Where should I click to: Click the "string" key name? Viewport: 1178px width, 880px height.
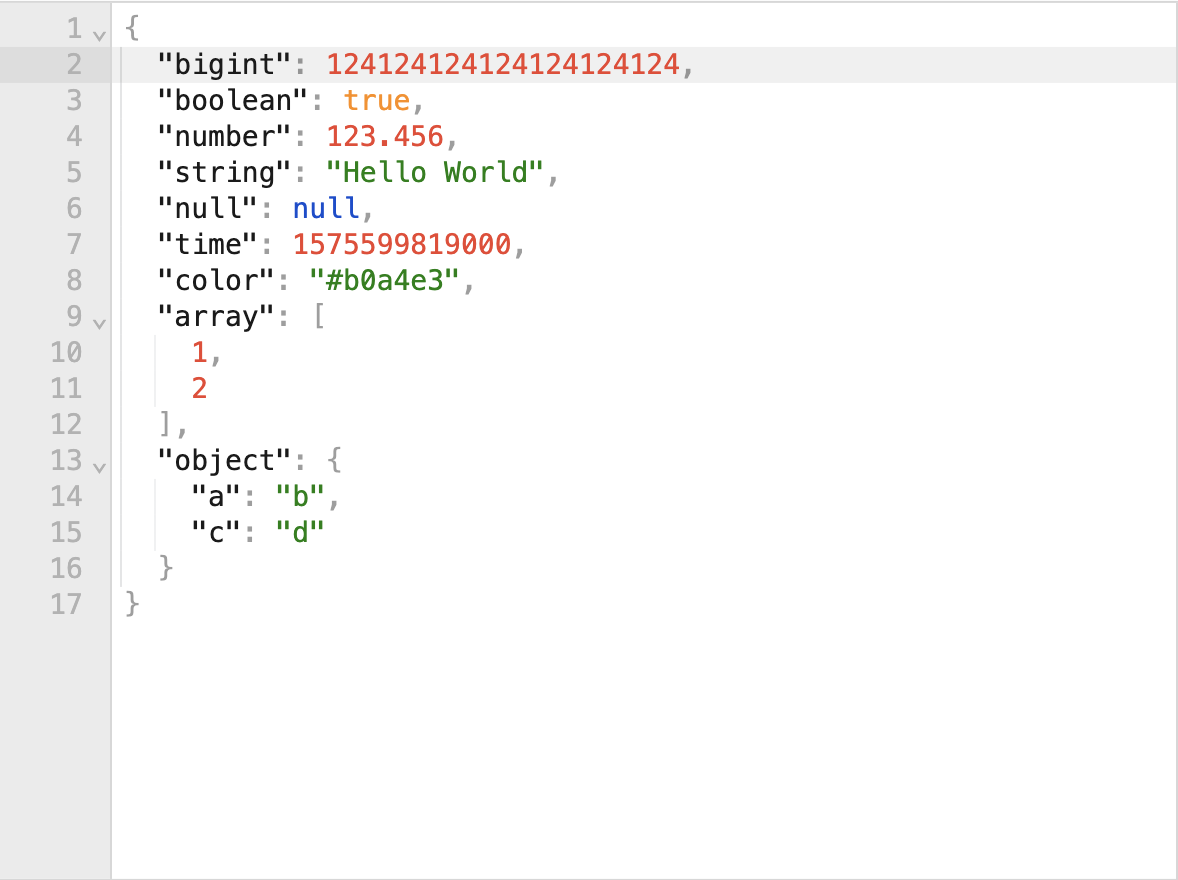[x=225, y=173]
